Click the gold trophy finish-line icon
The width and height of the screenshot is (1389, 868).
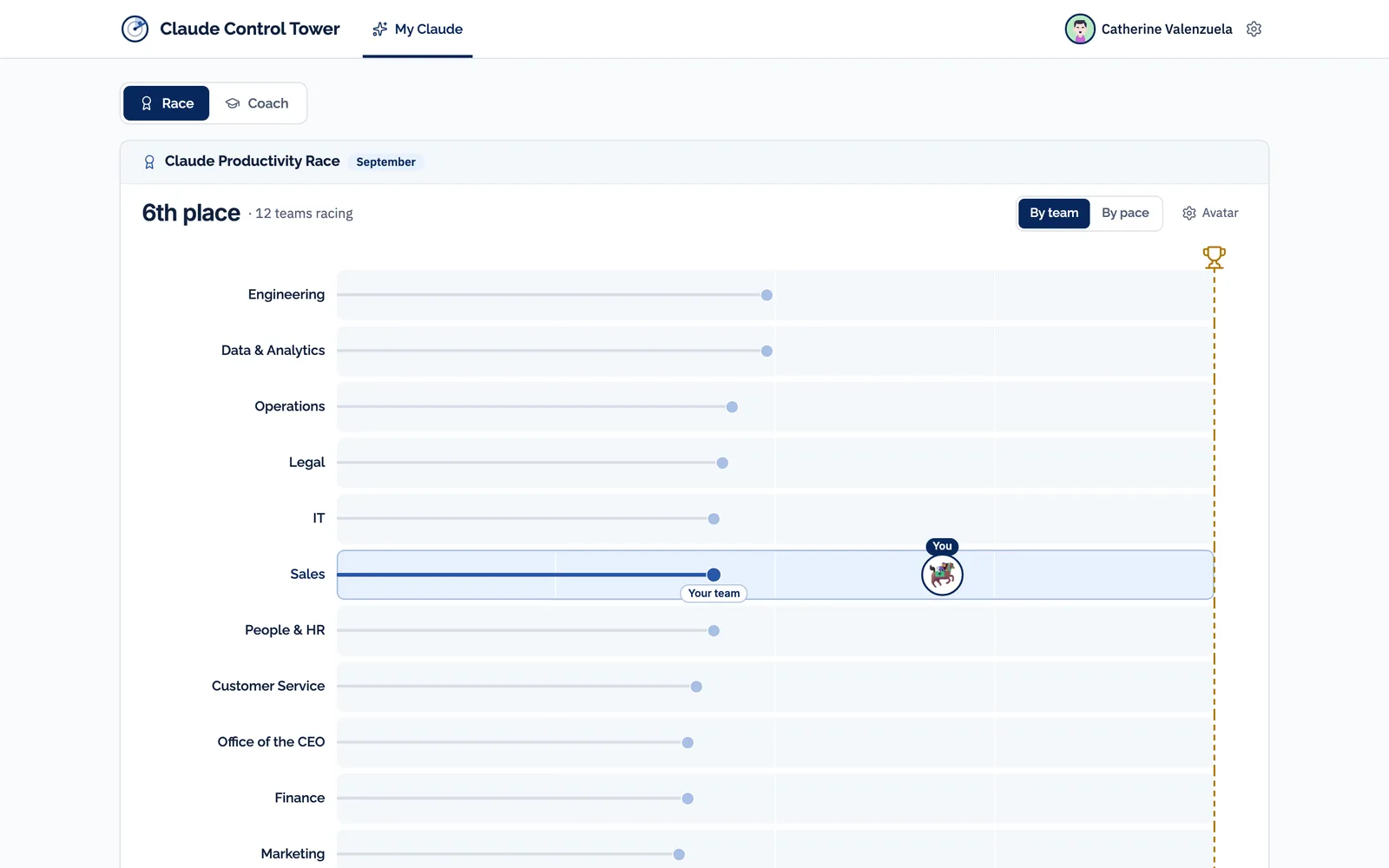pyautogui.click(x=1214, y=258)
